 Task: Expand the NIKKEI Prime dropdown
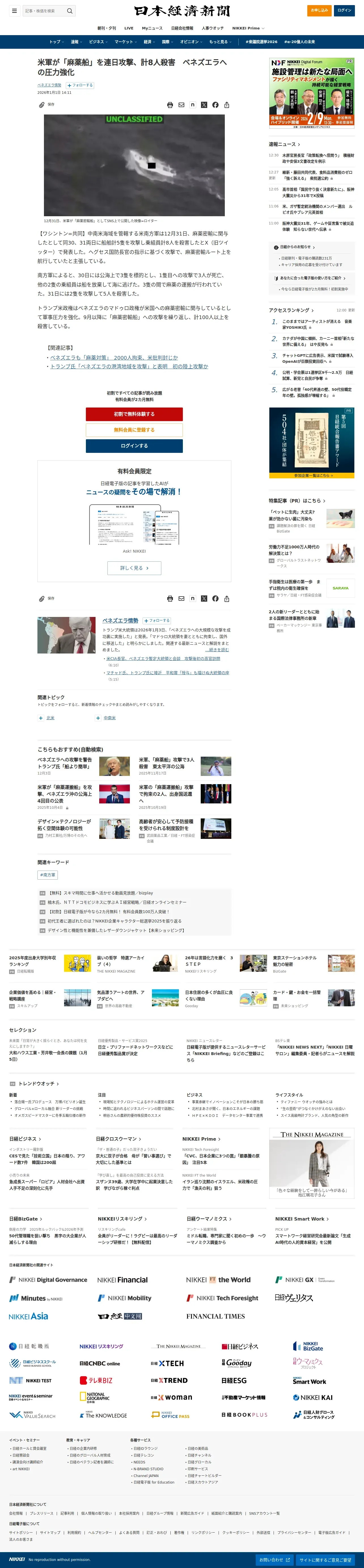(248, 28)
